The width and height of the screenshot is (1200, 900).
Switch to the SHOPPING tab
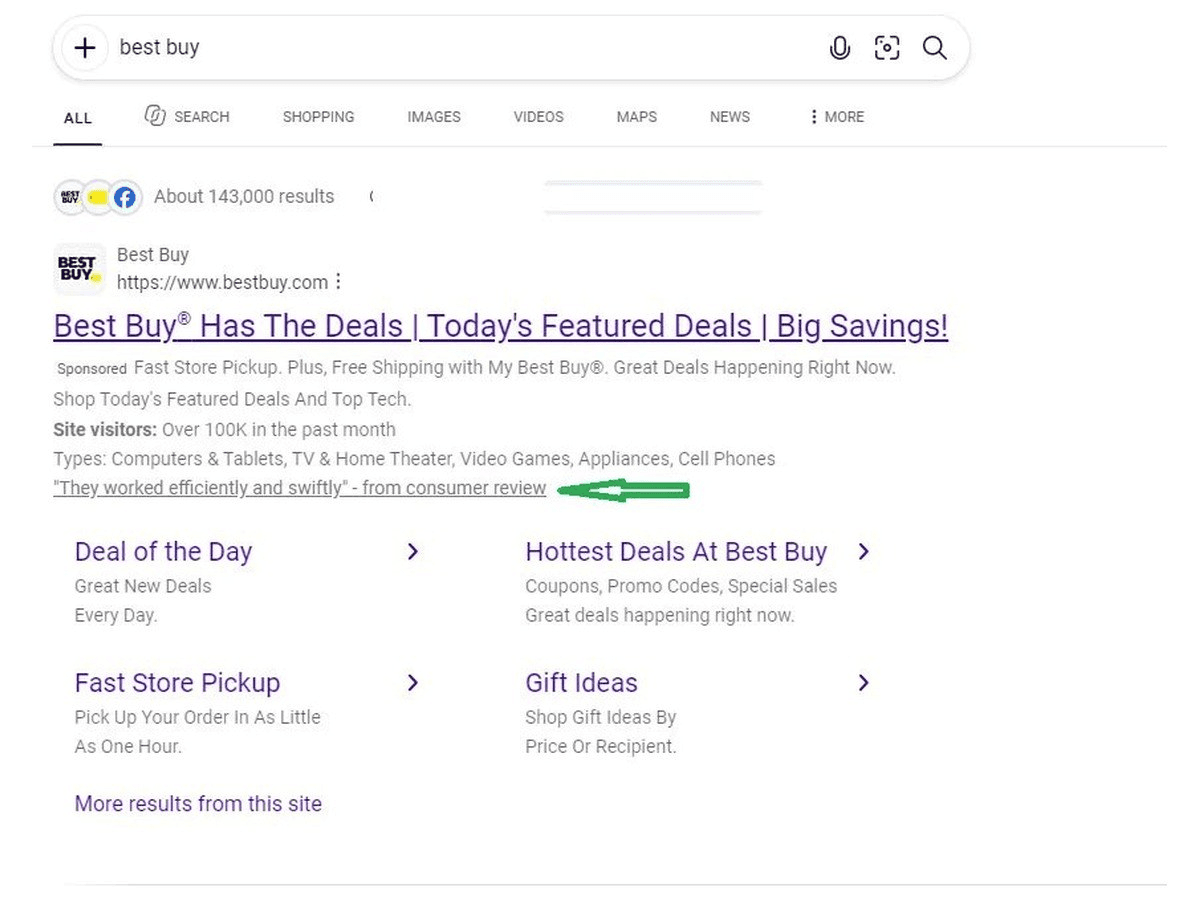[318, 117]
